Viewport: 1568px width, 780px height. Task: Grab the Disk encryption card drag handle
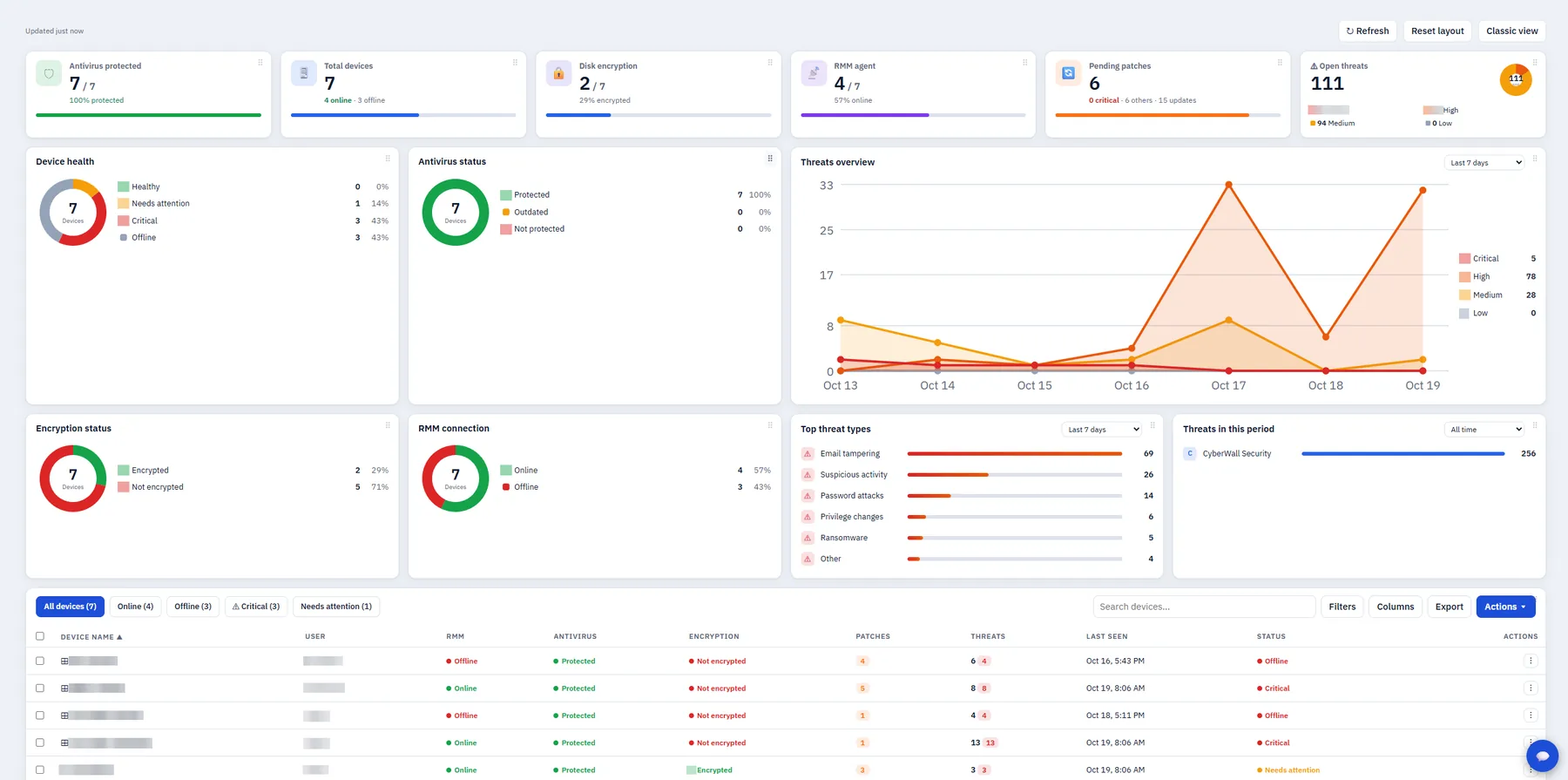tap(770, 63)
